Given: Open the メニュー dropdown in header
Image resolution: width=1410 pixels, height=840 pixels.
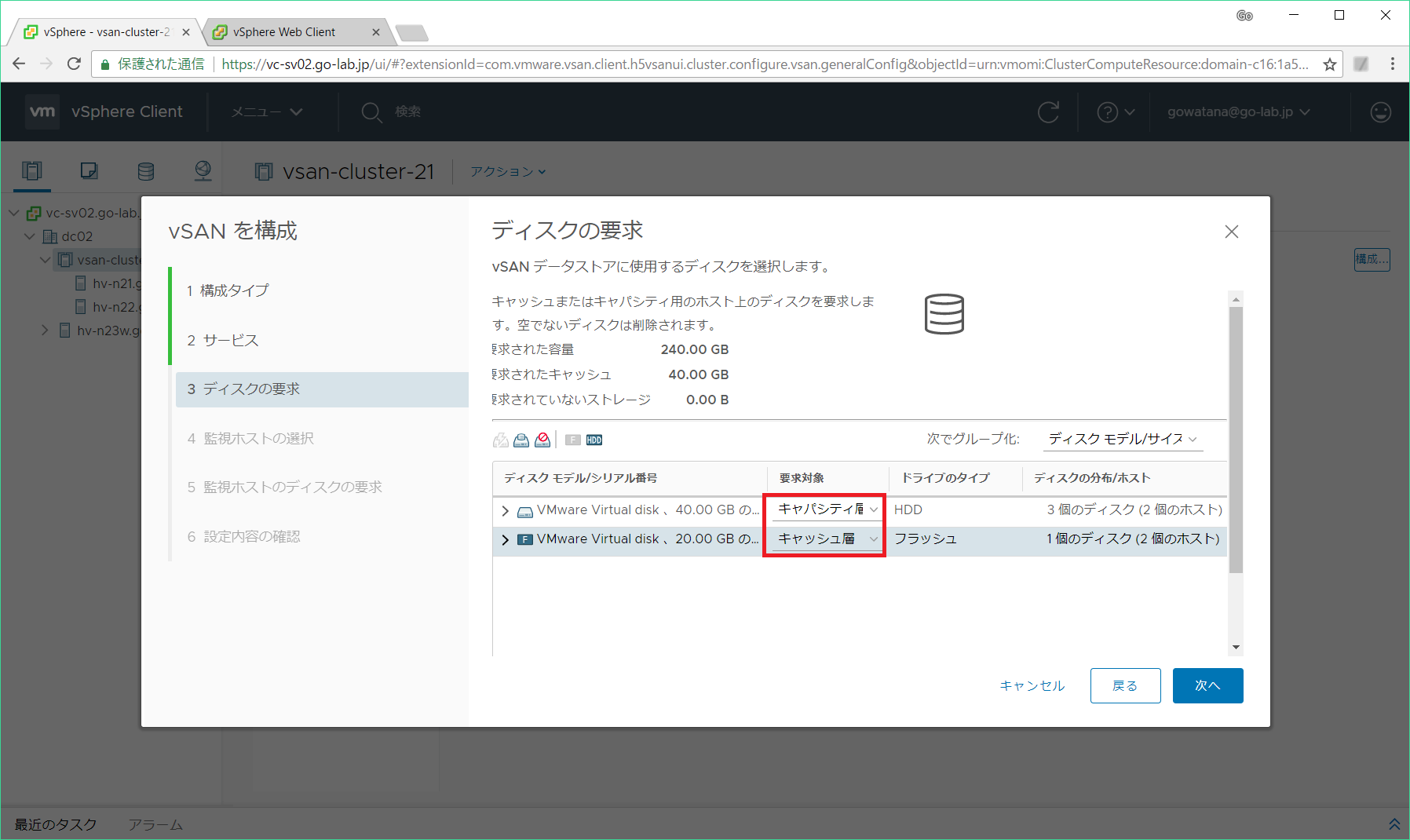Looking at the screenshot, I should point(267,112).
